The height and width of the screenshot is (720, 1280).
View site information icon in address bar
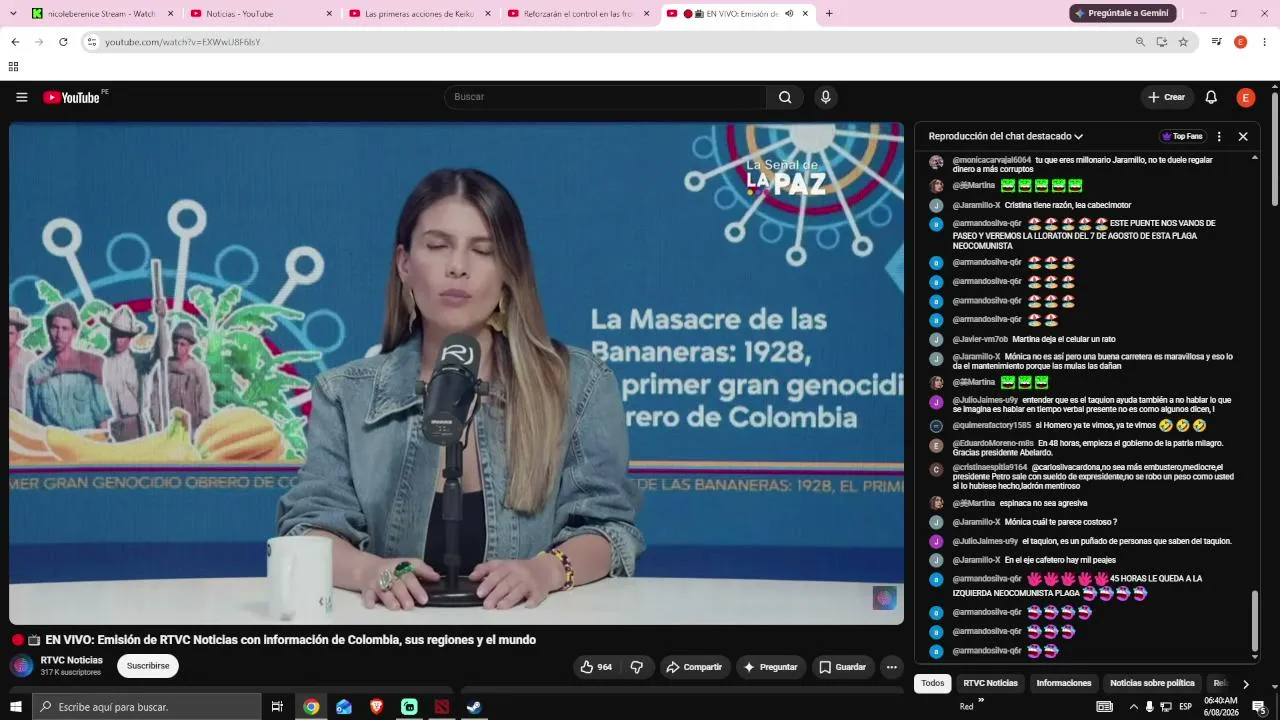pyautogui.click(x=91, y=42)
